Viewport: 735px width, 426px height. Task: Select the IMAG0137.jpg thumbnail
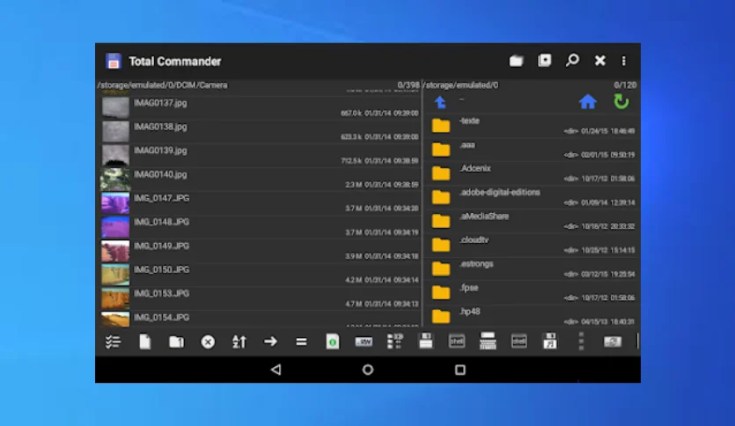115,107
